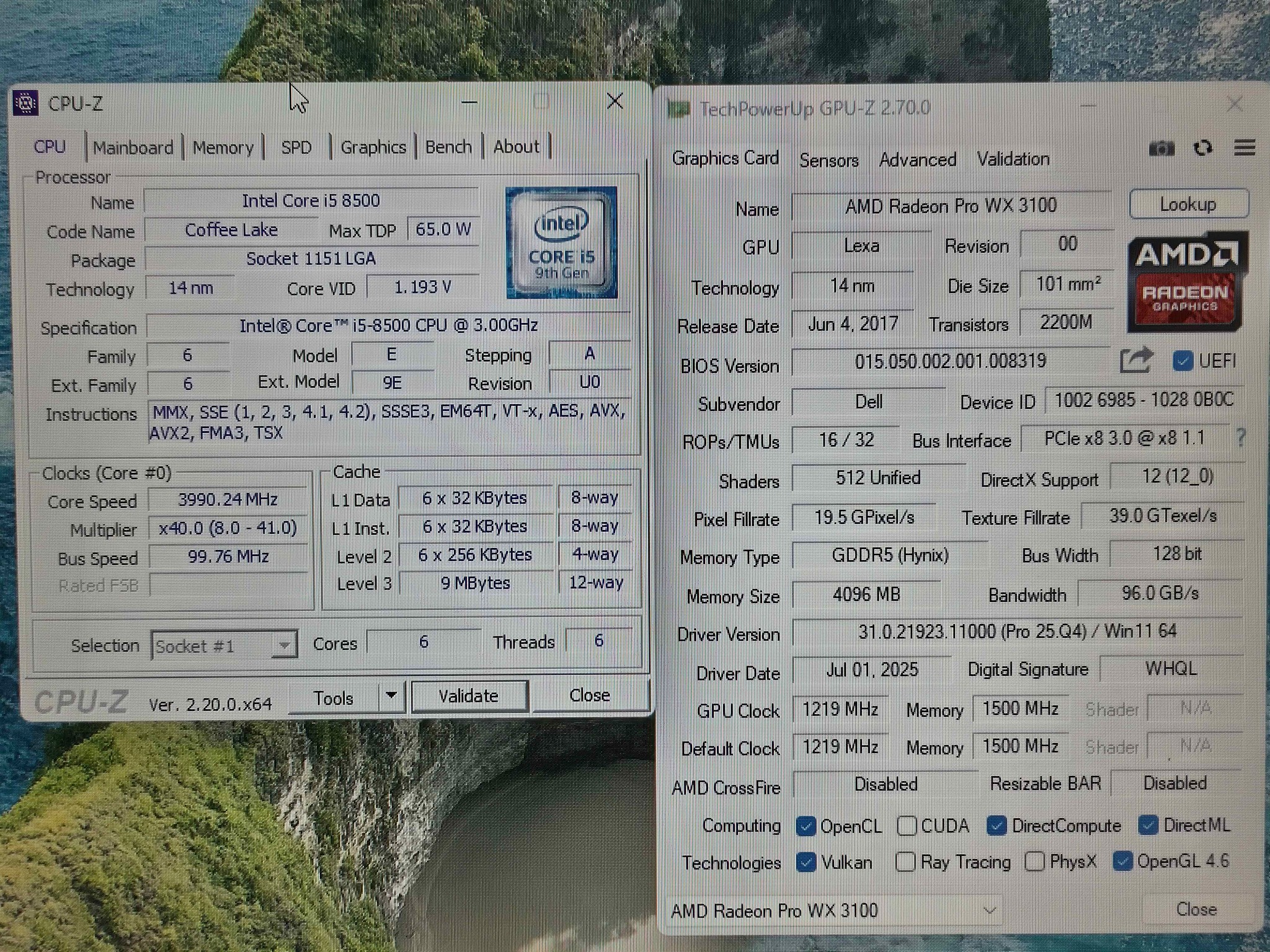Toggle the OpenGL 4.6 checkbox
The image size is (1270, 952).
click(1122, 861)
